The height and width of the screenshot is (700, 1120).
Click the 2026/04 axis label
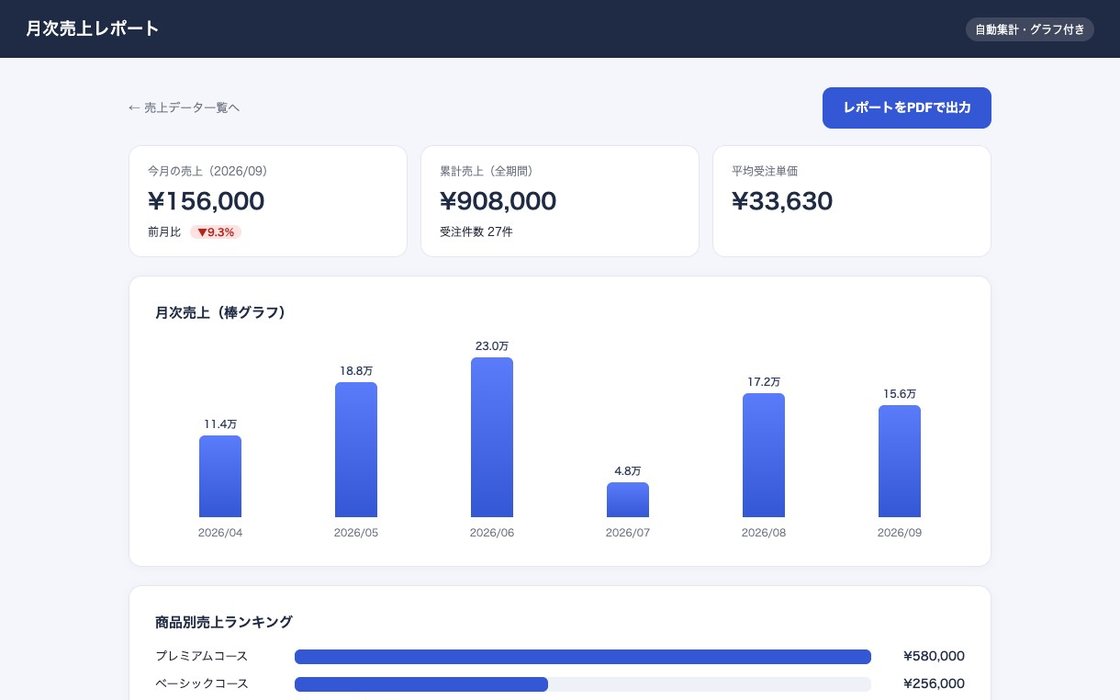(220, 533)
